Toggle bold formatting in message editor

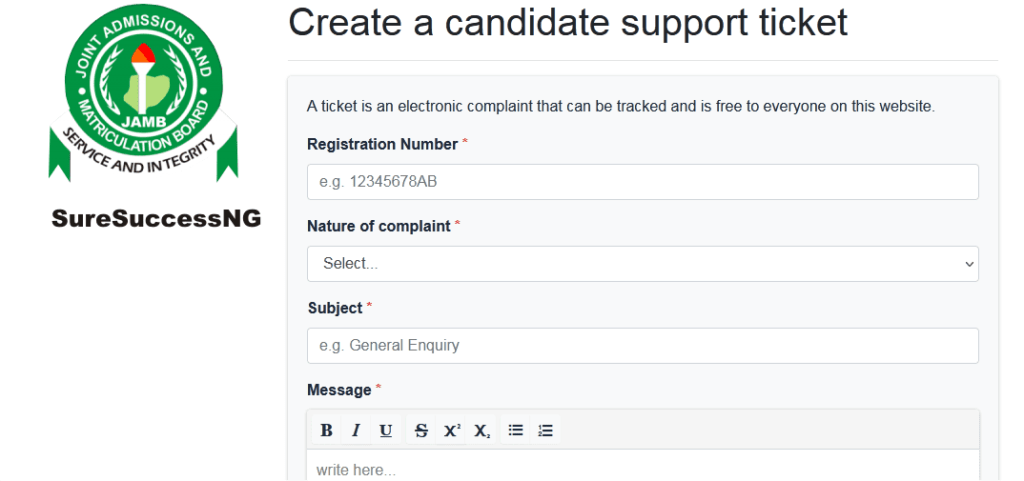point(326,431)
